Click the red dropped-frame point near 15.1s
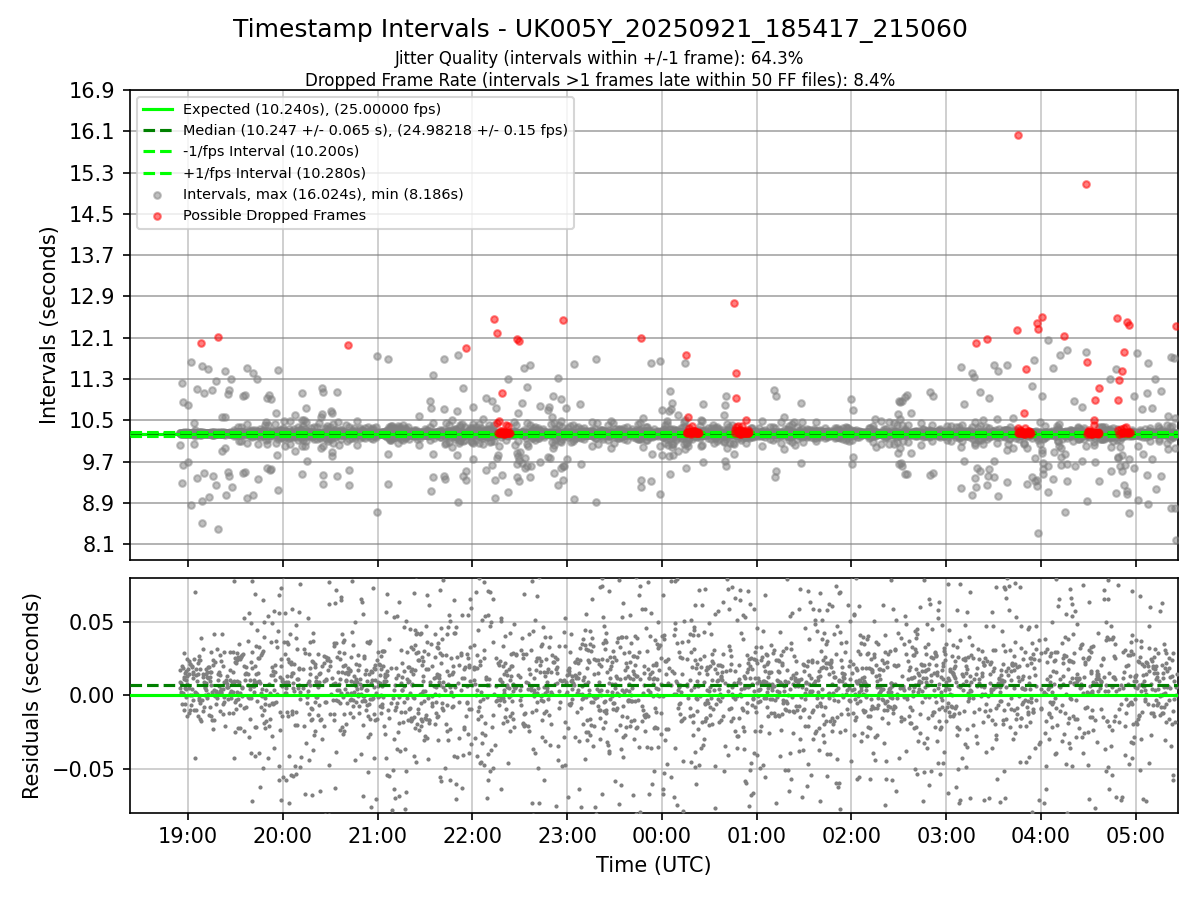 click(1086, 184)
